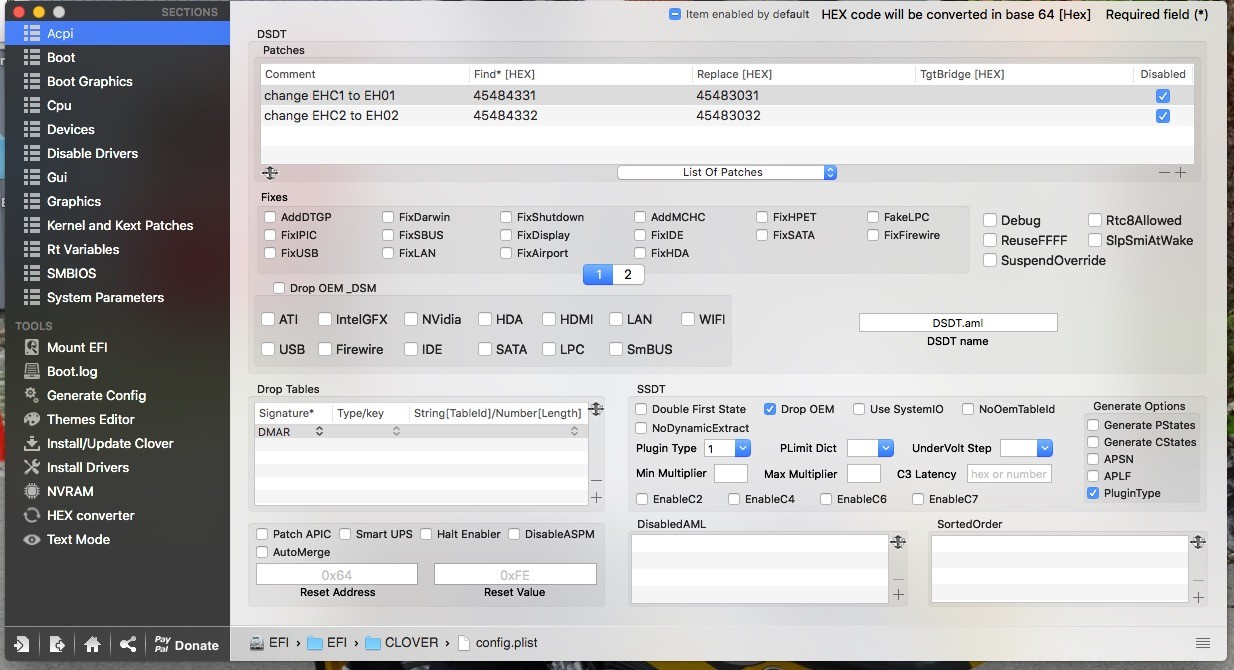Uncheck the Drop OEM option
The image size is (1234, 670).
(770, 409)
